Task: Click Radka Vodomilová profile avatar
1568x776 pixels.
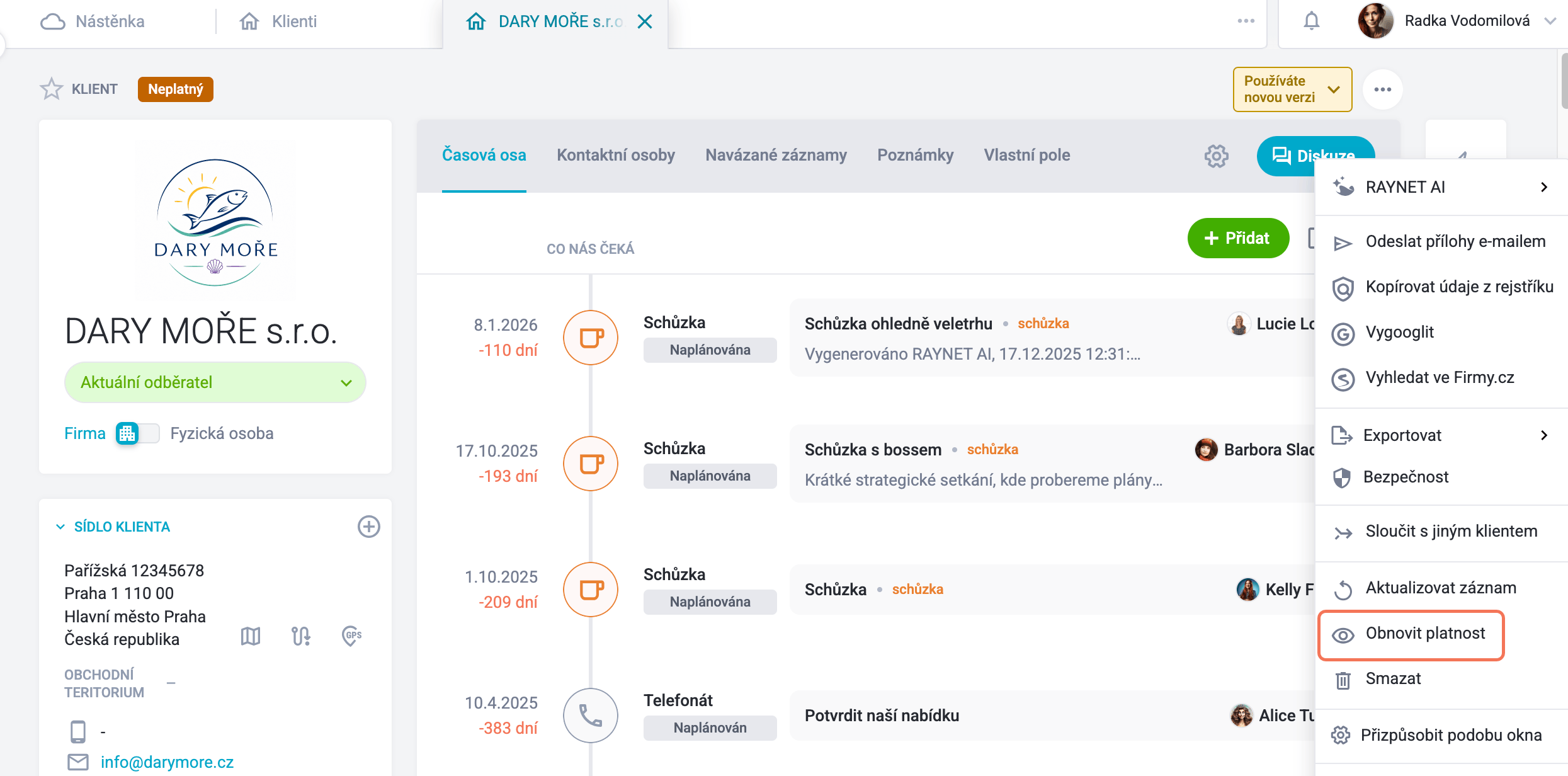Action: (x=1375, y=21)
